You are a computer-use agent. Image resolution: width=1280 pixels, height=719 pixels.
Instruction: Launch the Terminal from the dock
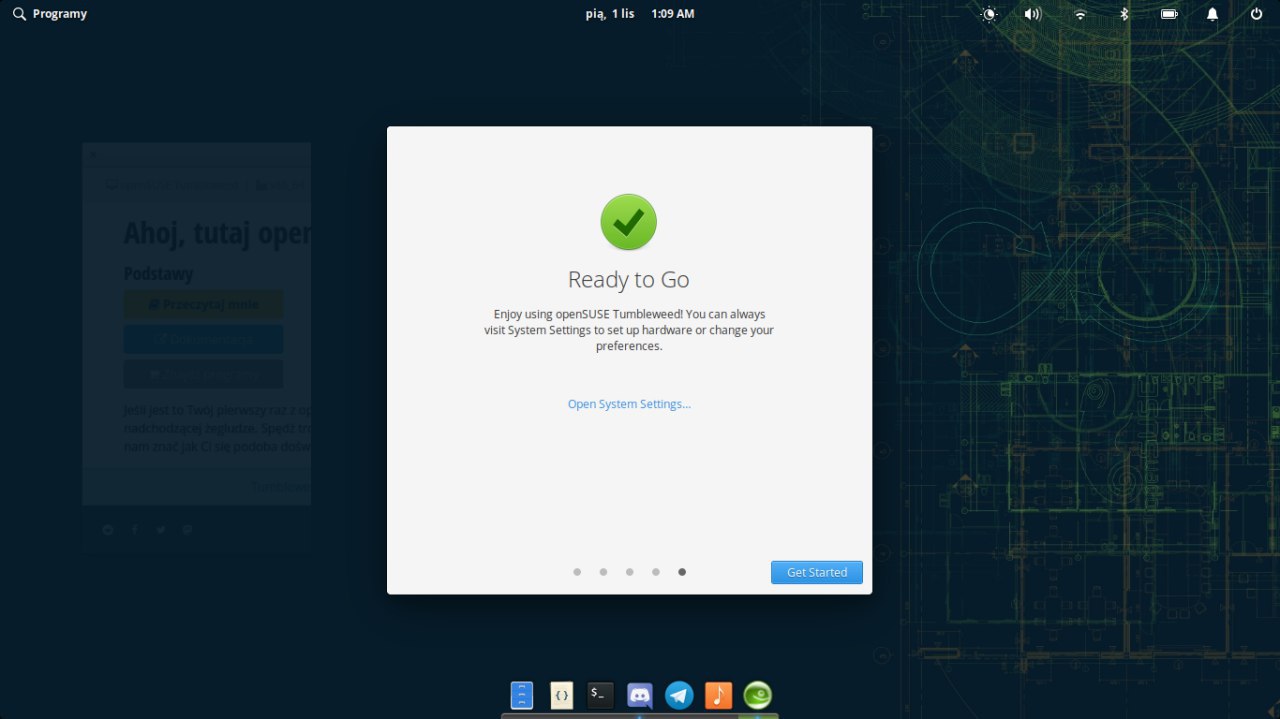[600, 695]
